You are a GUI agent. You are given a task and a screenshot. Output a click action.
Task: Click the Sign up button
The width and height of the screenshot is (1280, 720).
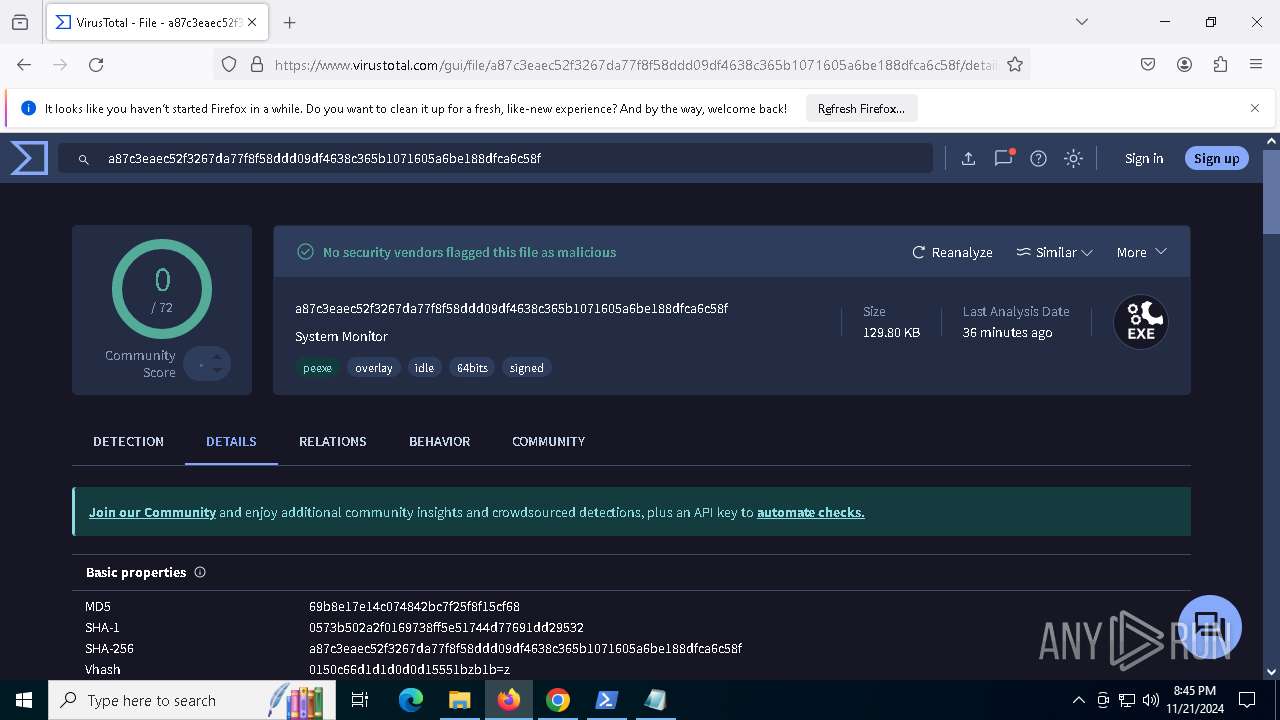(1216, 158)
